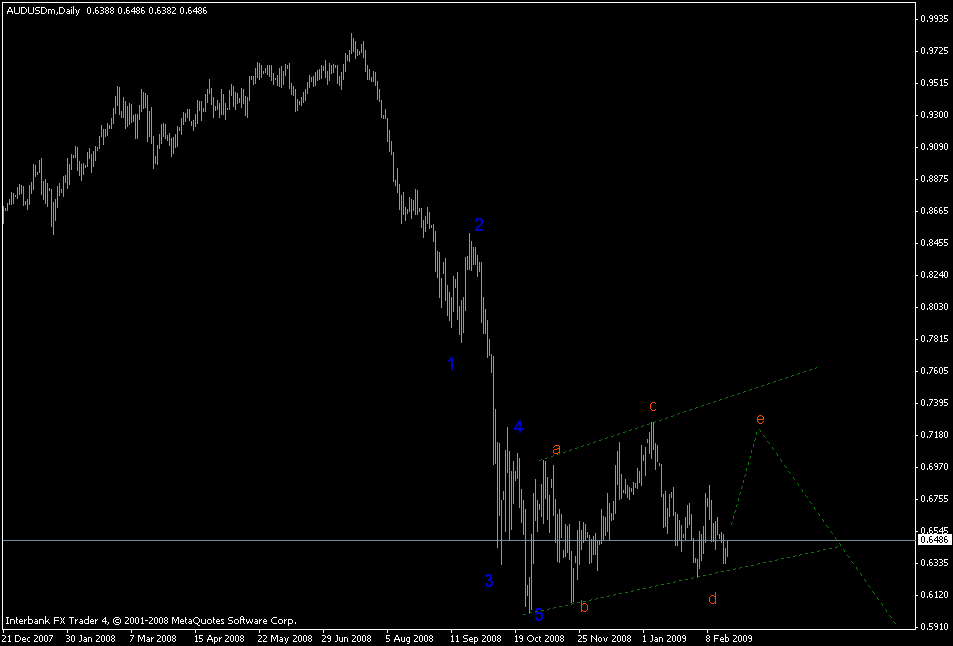Screen dimensions: 953x646
Task: Click the 0.6335 price axis label
Action: point(932,563)
